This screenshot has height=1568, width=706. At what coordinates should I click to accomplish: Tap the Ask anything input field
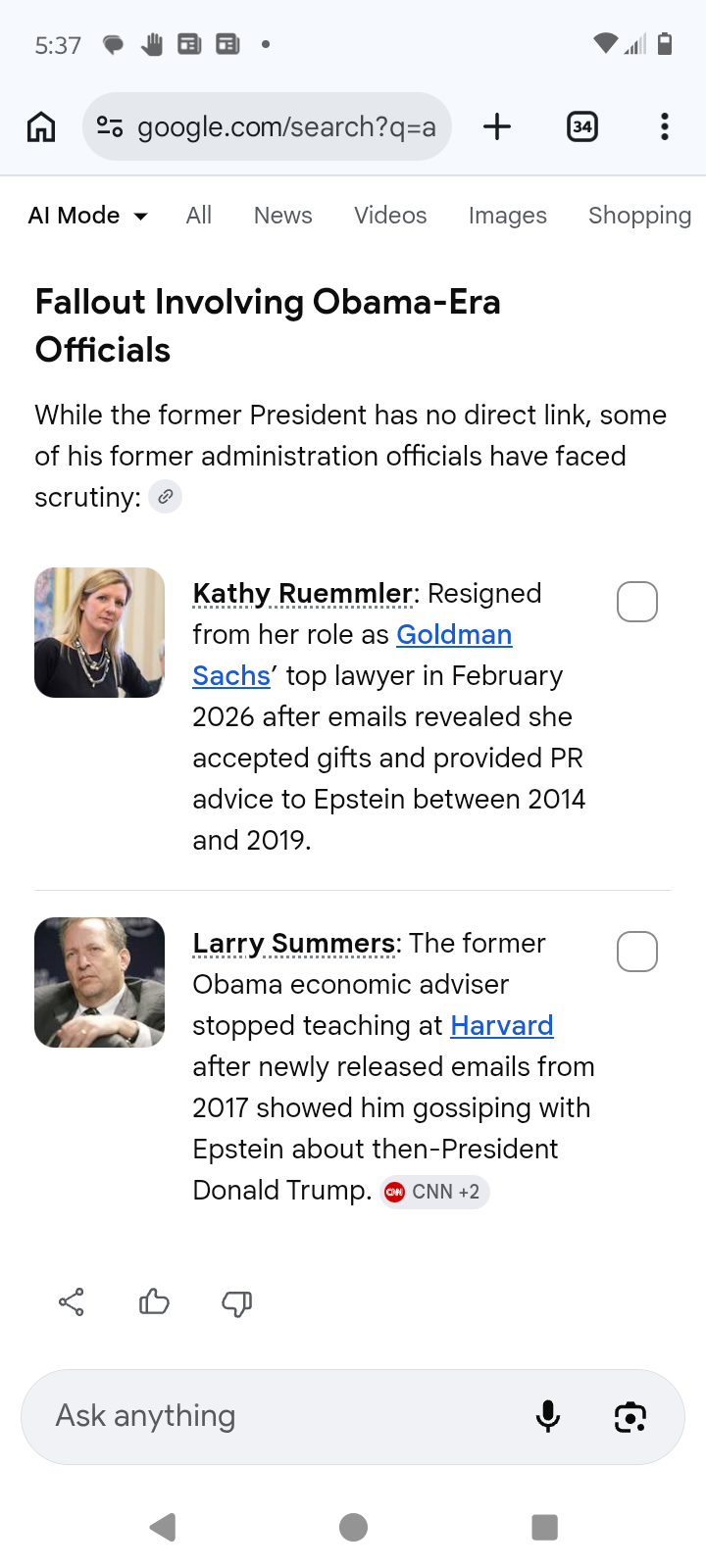click(x=275, y=1416)
